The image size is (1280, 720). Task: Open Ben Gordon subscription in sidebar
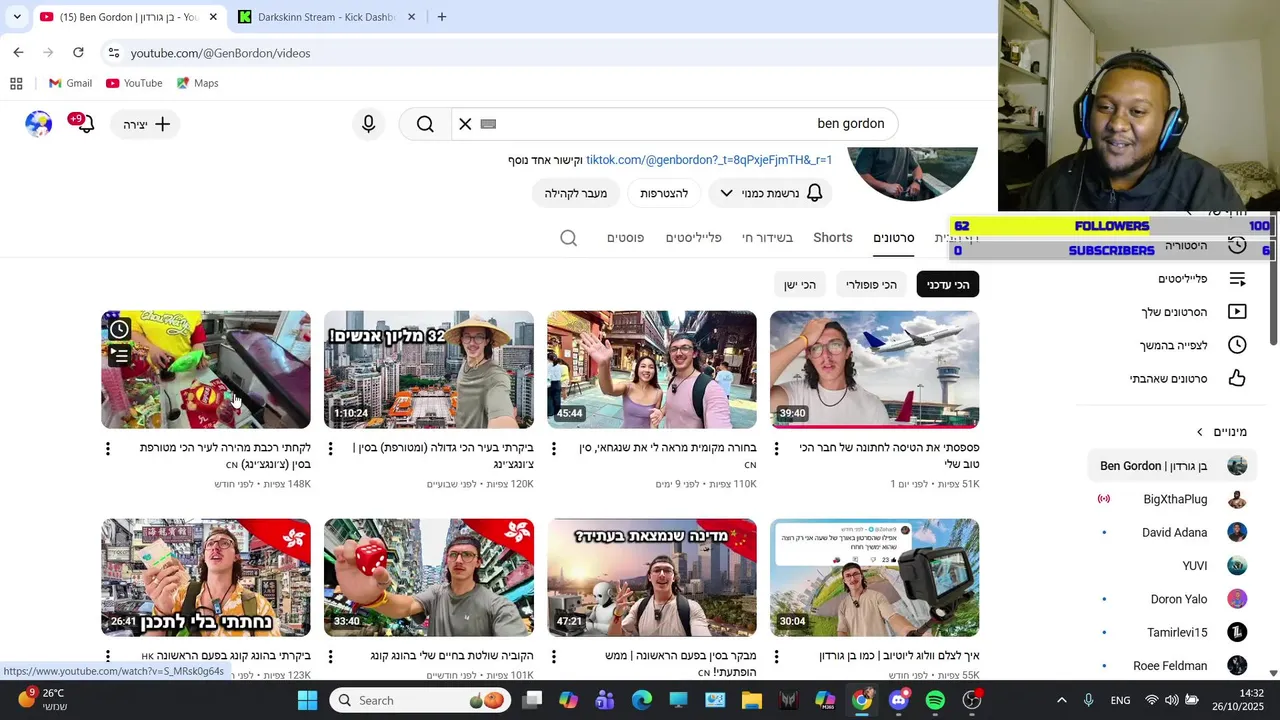[1174, 466]
